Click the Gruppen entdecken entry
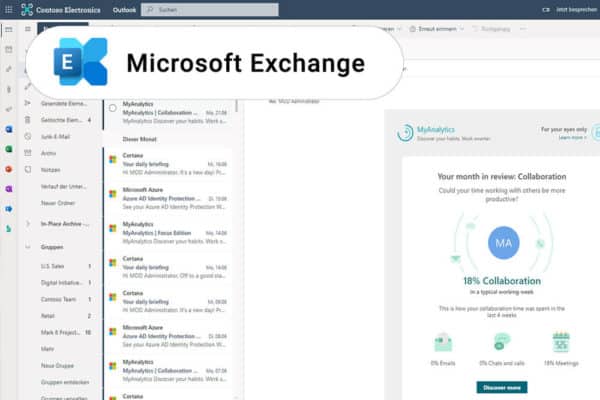600x400 pixels. pos(65,382)
